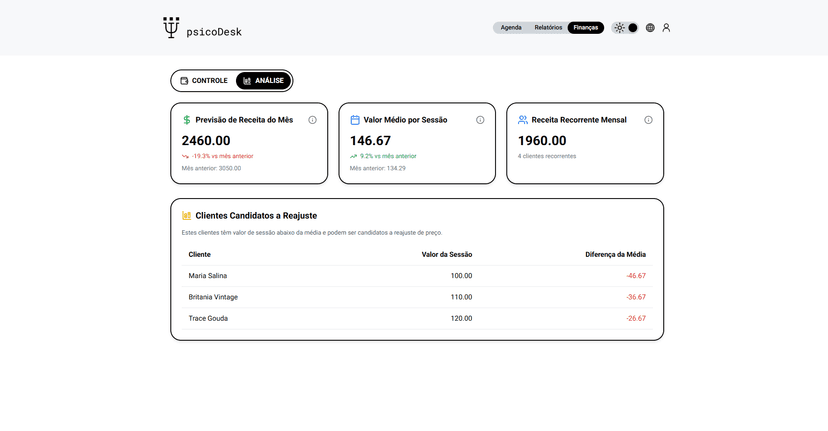The height and width of the screenshot is (431, 828).
Task: Select the Finanças navigation item
Action: tap(586, 28)
